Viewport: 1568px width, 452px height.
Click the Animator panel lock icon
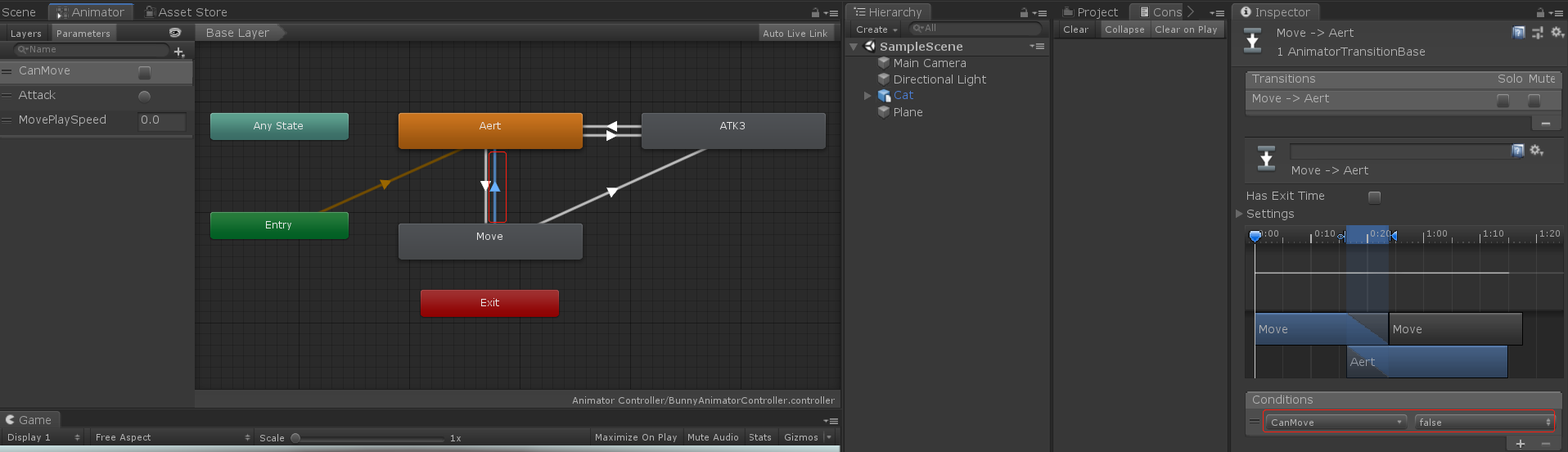point(815,13)
